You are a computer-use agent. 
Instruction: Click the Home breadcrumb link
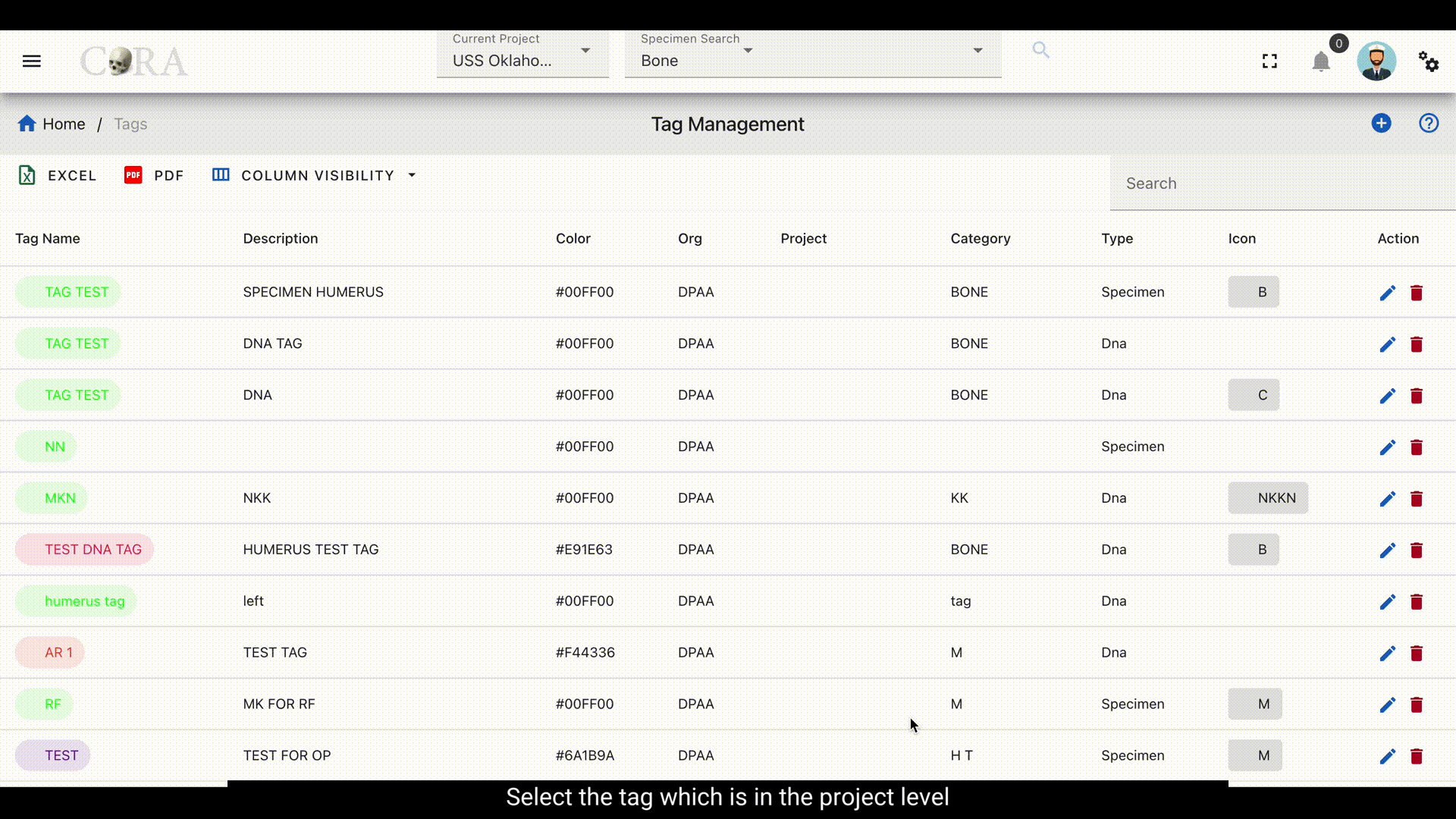click(52, 124)
